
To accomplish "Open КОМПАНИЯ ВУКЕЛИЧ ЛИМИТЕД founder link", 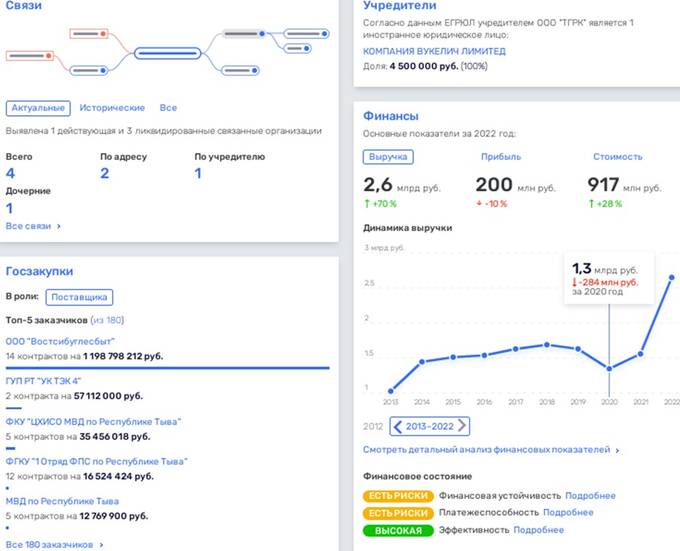I will [434, 51].
